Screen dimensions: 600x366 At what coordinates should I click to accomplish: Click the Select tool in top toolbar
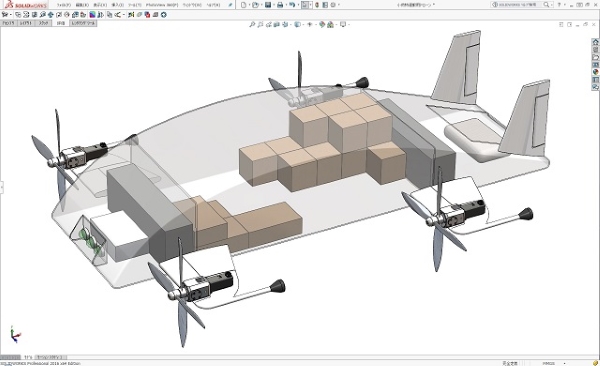[x=305, y=5]
